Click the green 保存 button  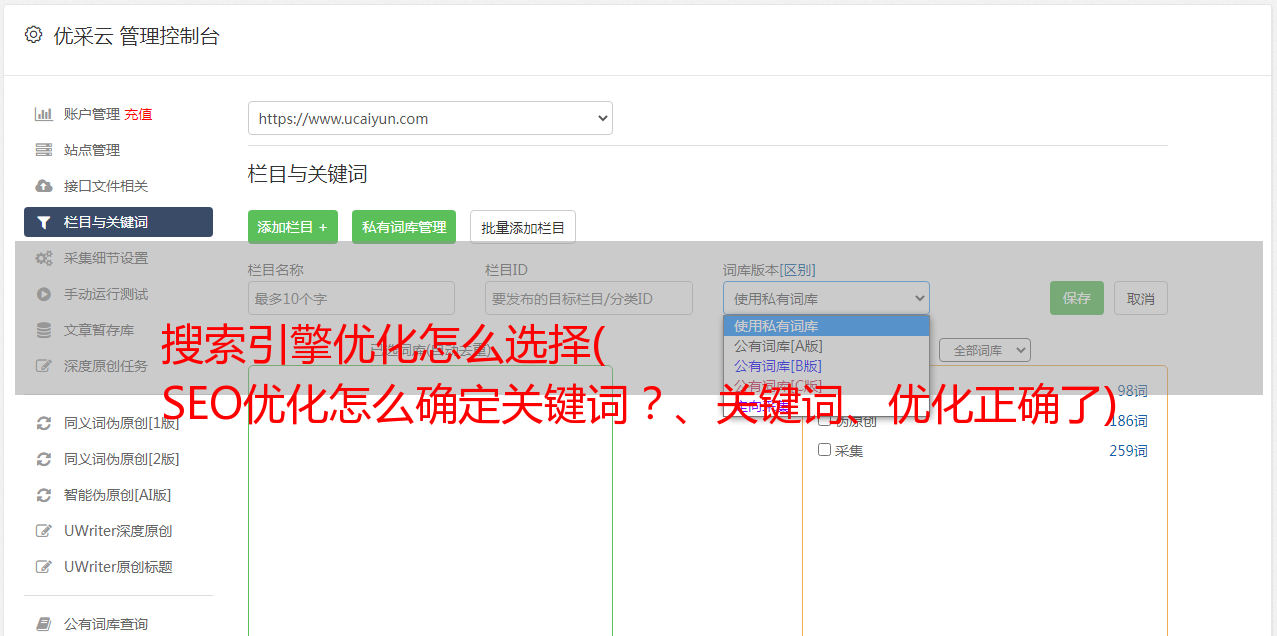[1077, 298]
